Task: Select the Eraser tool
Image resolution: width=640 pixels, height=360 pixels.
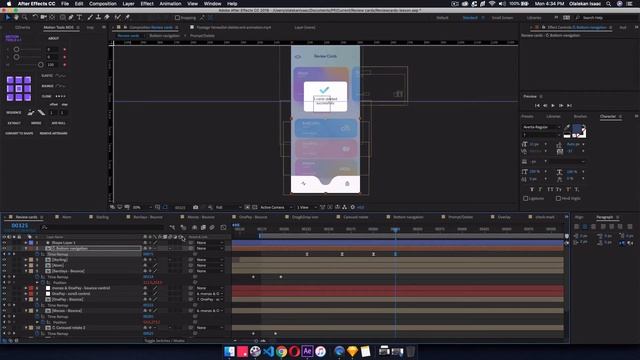Action: click(x=107, y=18)
